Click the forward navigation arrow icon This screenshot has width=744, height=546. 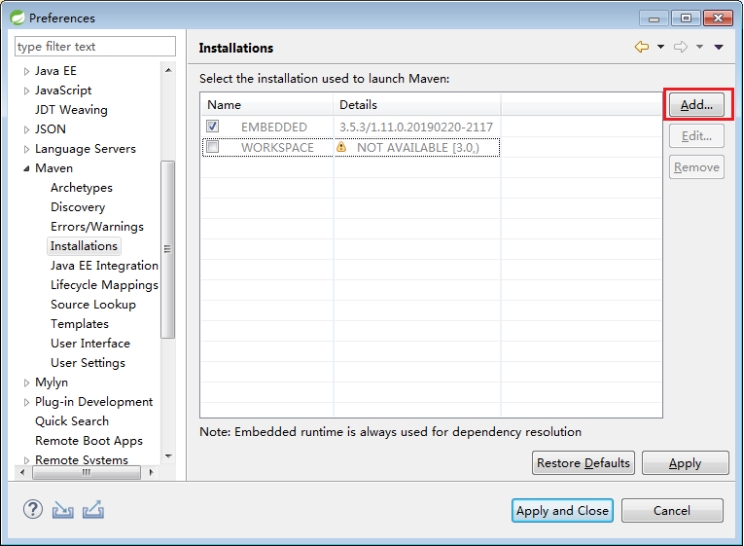point(680,46)
